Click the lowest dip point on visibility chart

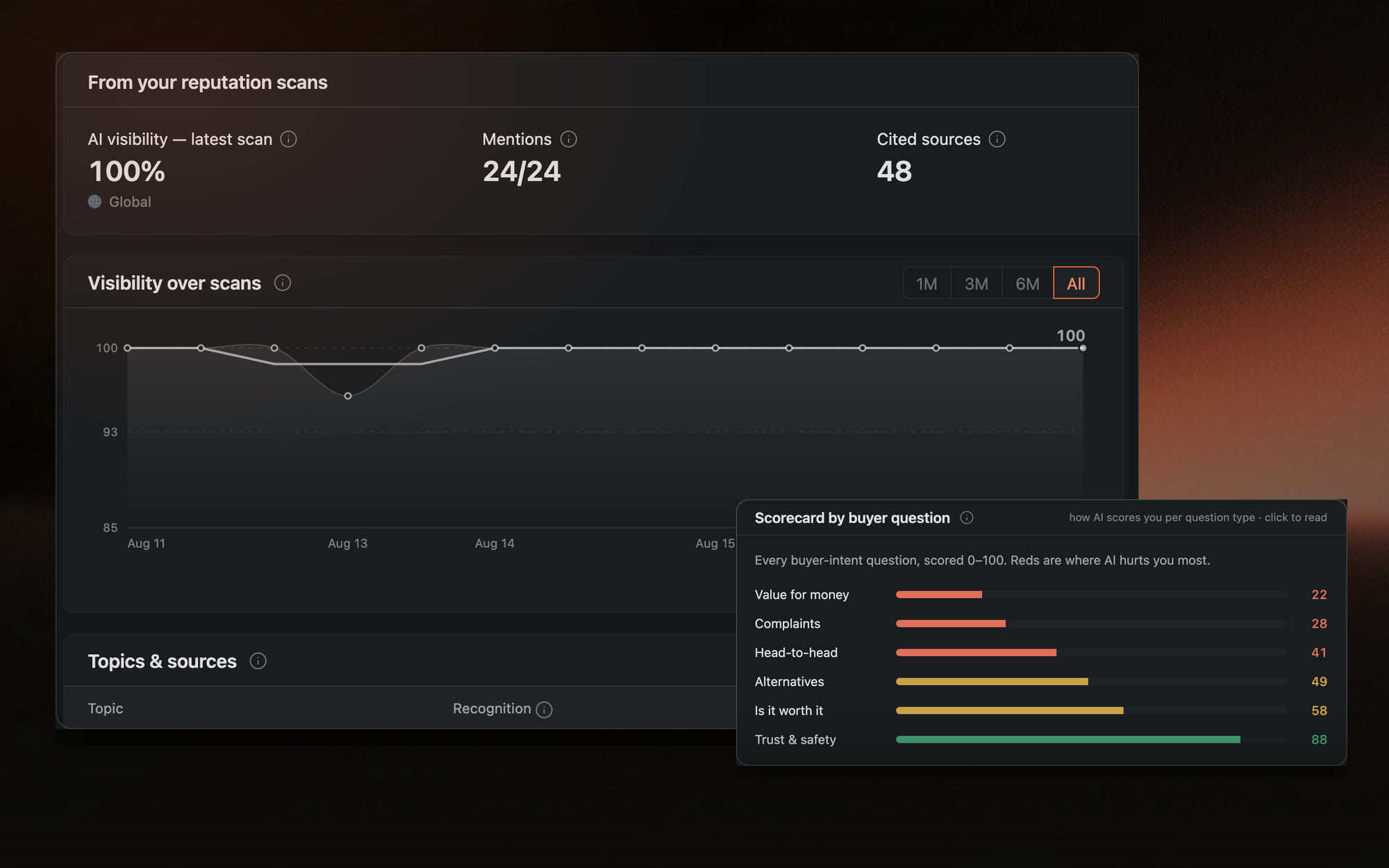(x=348, y=397)
